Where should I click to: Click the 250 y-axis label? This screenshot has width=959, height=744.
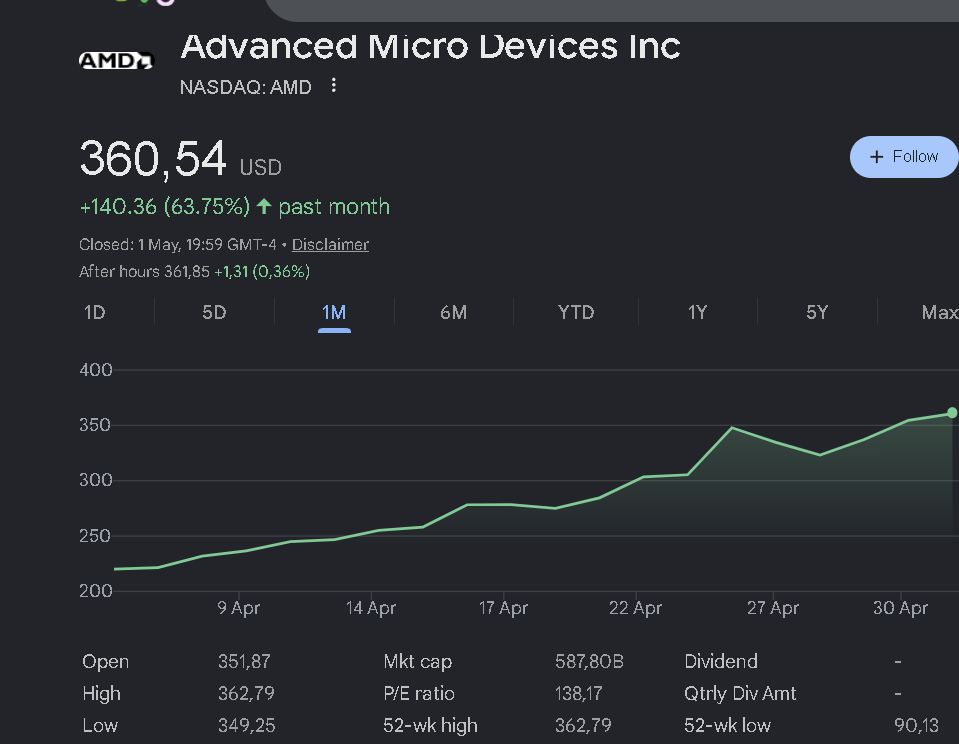95,536
